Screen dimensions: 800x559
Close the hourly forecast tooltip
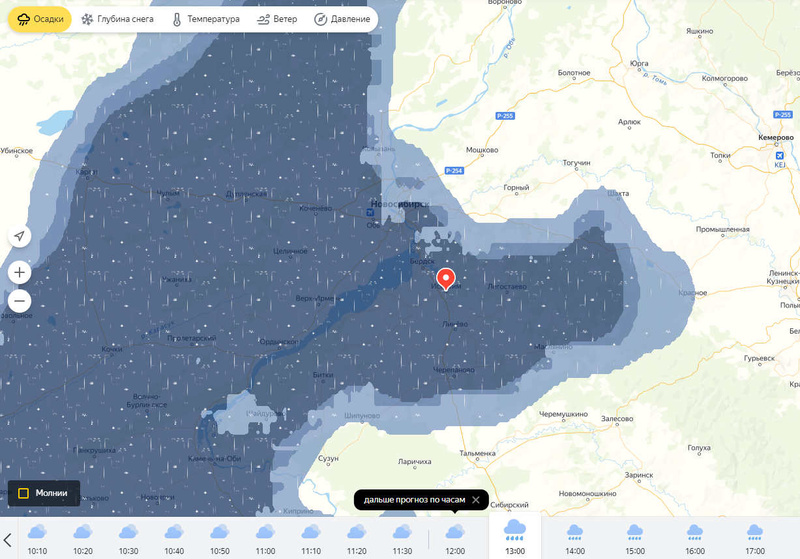[476, 499]
